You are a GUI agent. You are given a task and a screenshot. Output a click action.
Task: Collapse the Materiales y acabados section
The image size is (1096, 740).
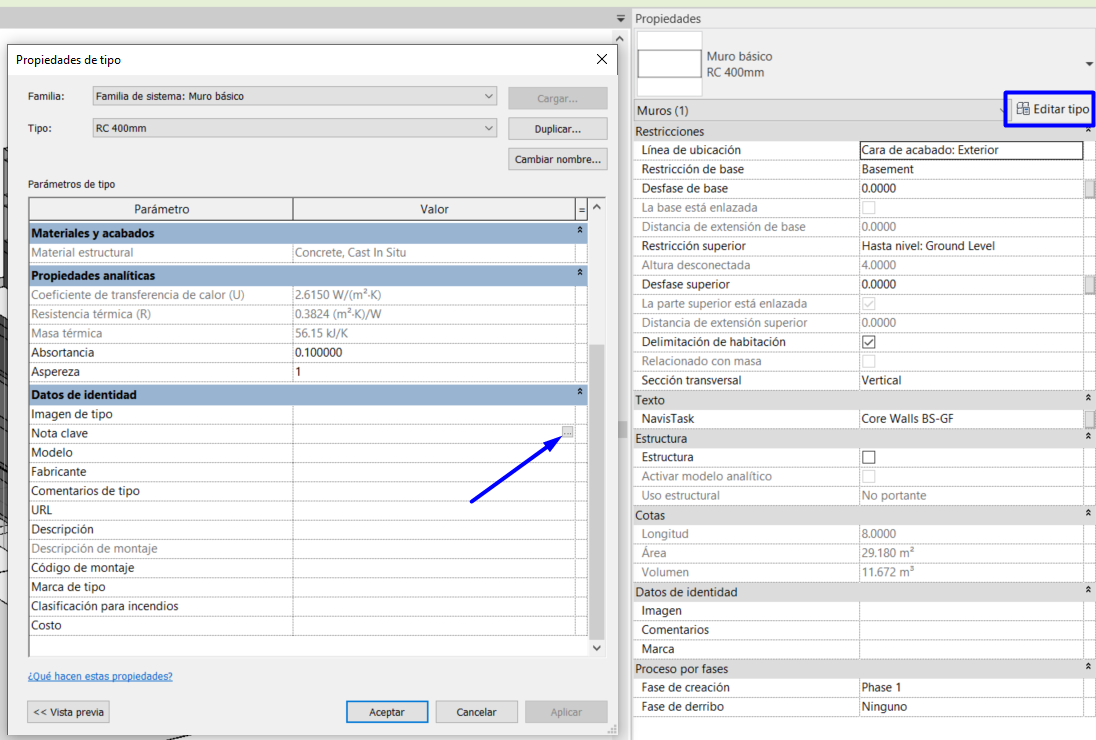pos(579,230)
